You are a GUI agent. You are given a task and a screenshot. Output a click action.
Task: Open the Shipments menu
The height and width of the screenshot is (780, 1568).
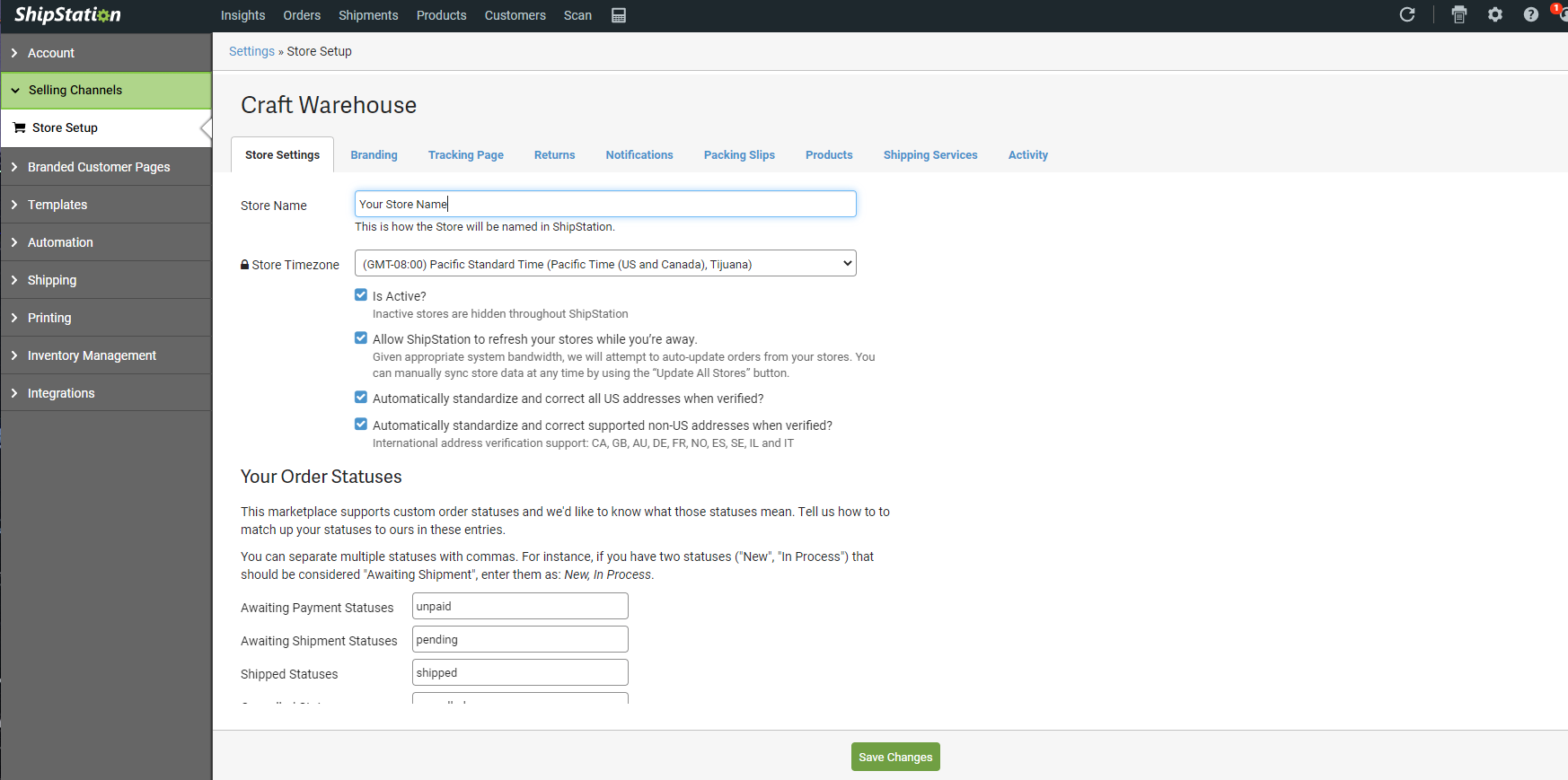pos(368,15)
